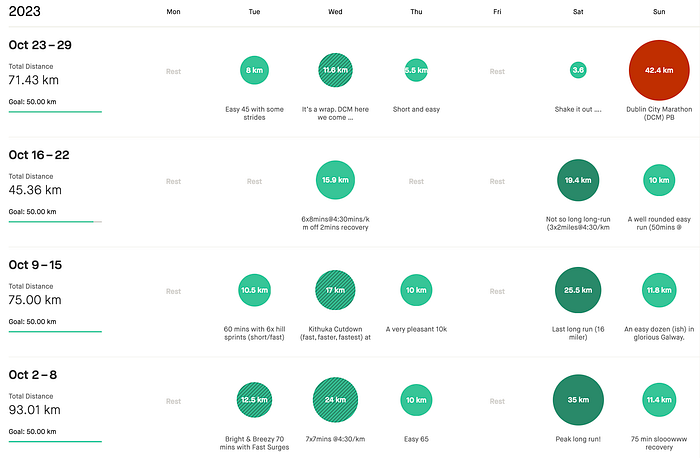The width and height of the screenshot is (700, 458).
Task: Click the 'A very pleasant 10k' activity title
Action: (416, 329)
